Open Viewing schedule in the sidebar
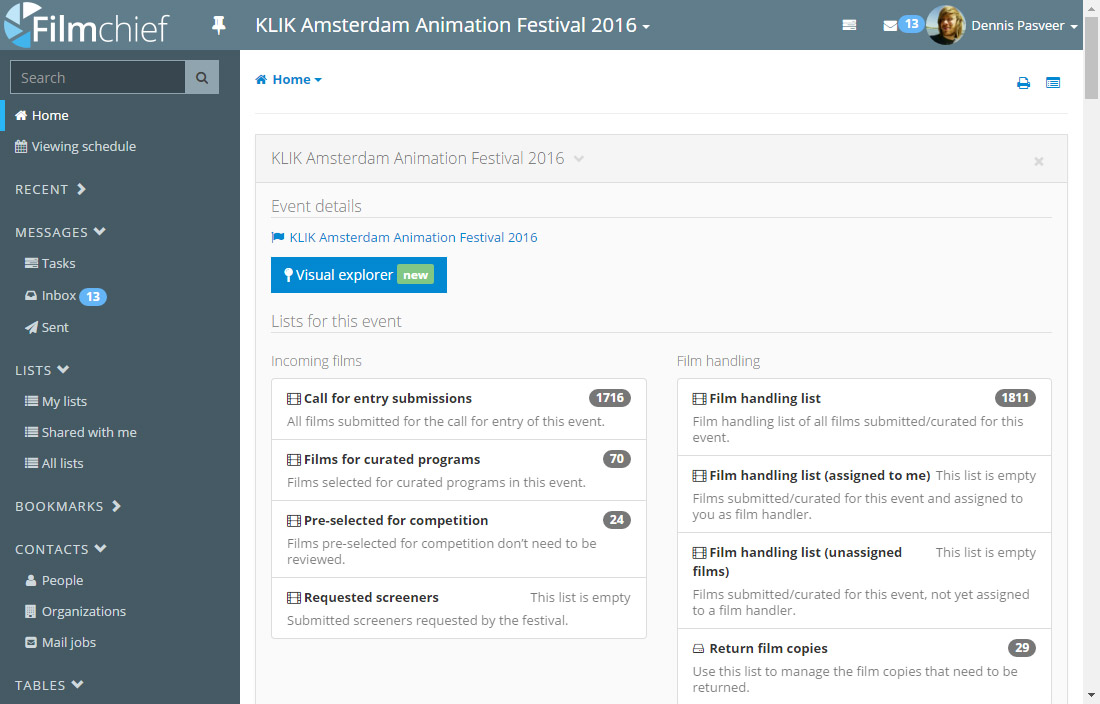The image size is (1100, 704). [83, 146]
